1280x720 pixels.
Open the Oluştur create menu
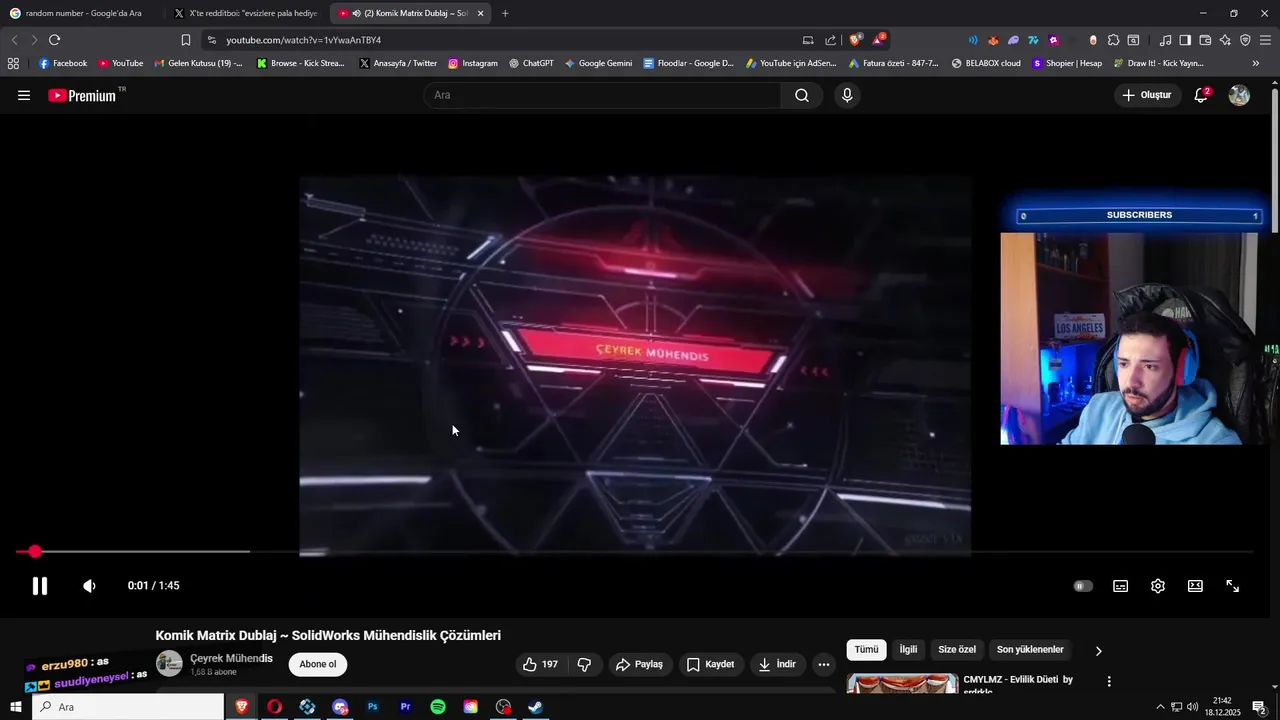point(1146,95)
